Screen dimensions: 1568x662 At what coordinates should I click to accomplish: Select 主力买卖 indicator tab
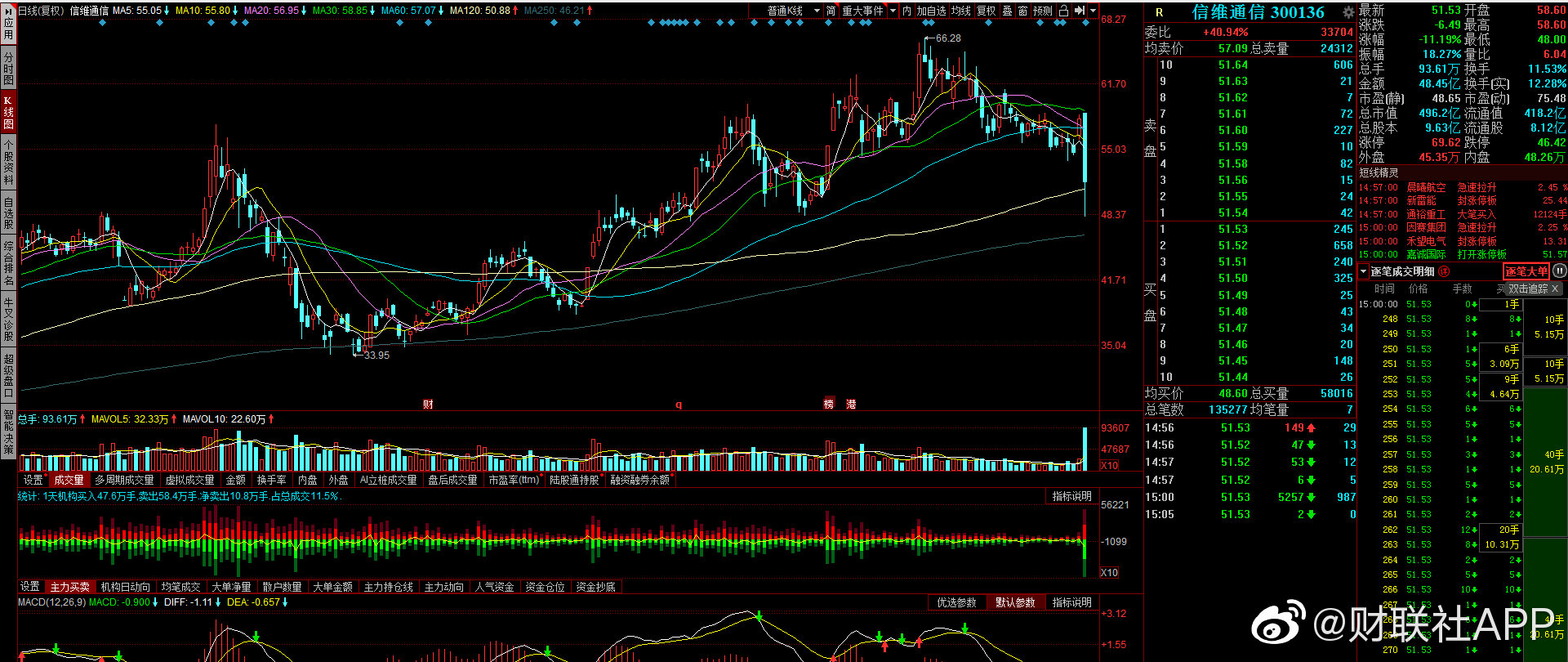pyautogui.click(x=70, y=587)
